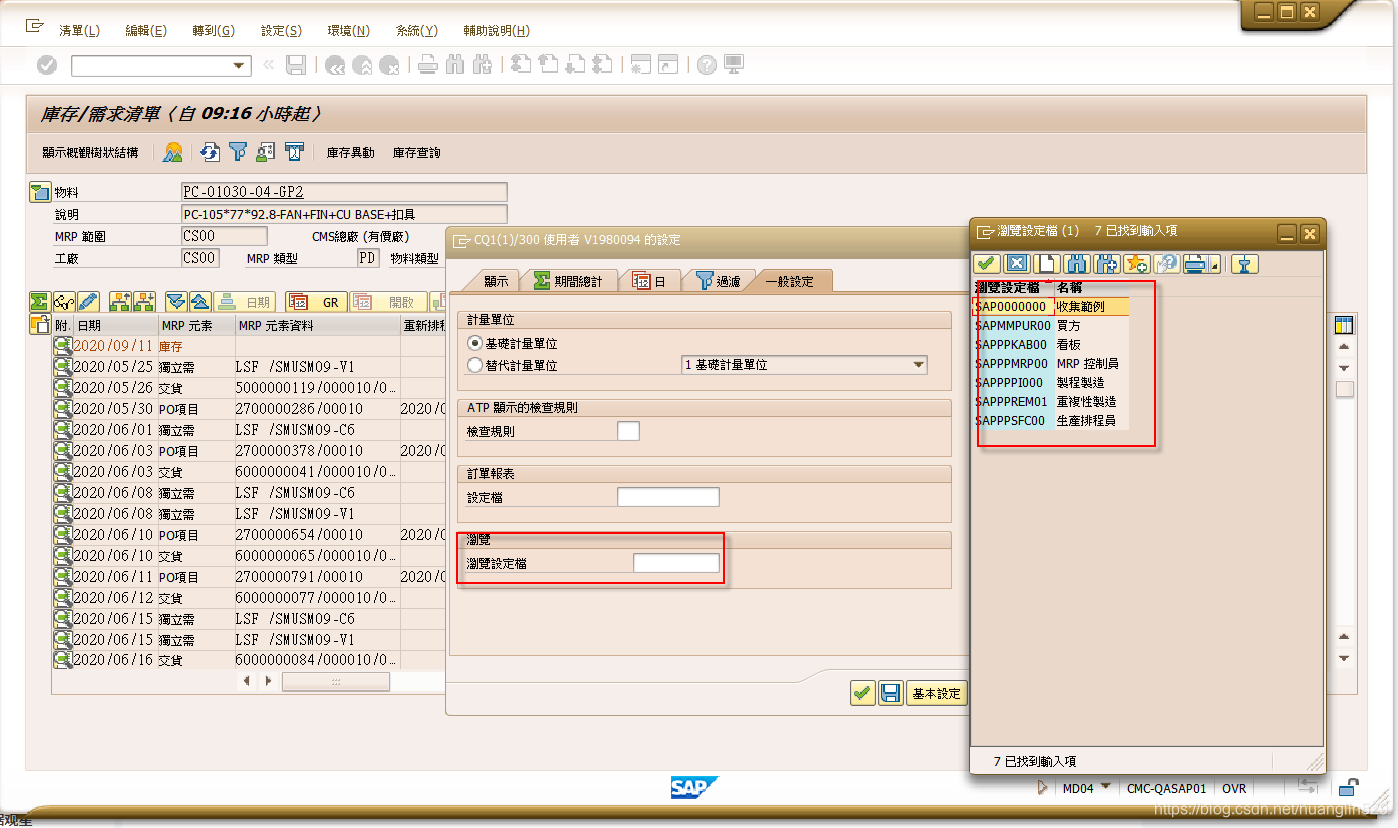Screen dimensions: 1398x828
Task: Click the star Add to Favorites icon
Action: tap(1134, 263)
